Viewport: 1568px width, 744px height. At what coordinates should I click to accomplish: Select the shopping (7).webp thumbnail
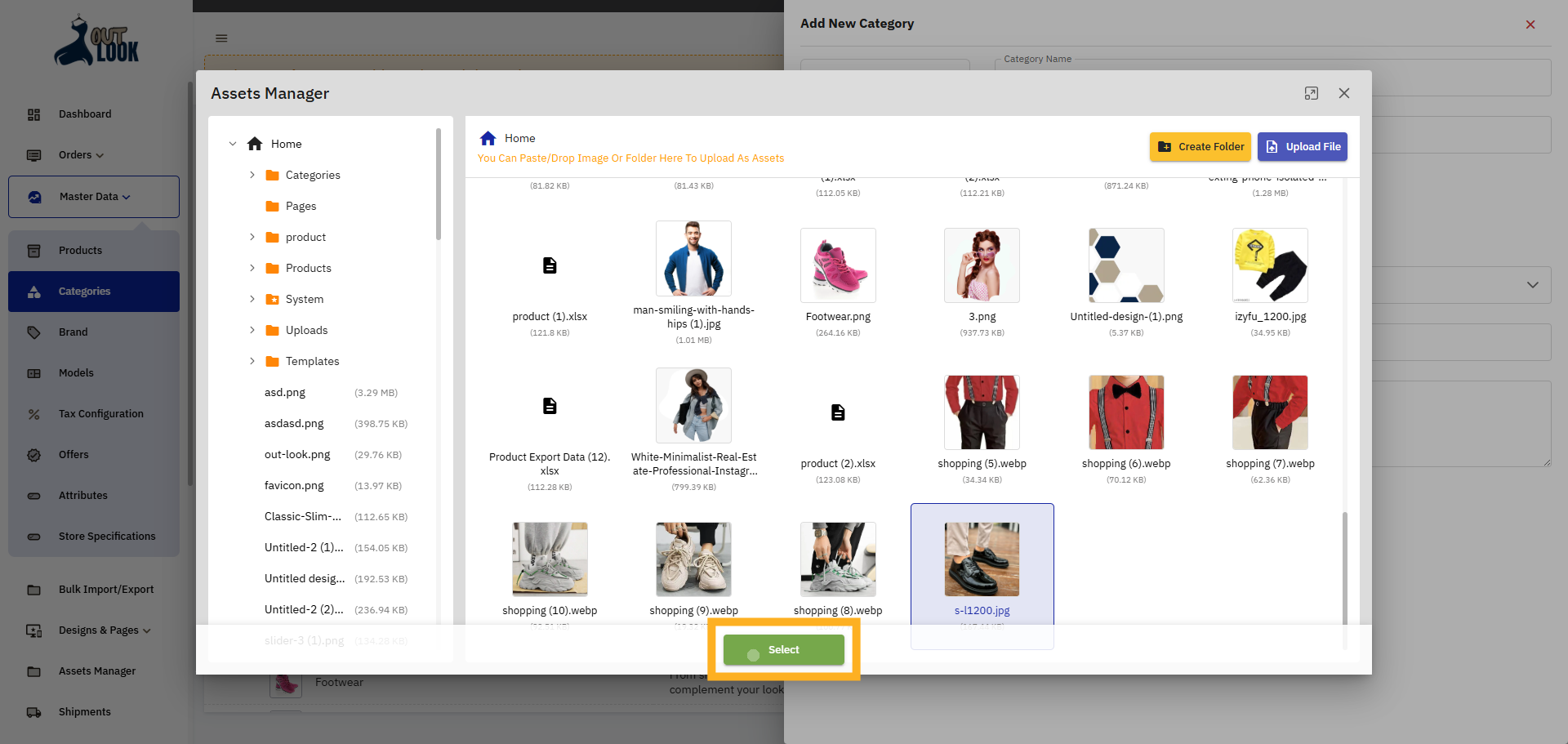[1270, 412]
